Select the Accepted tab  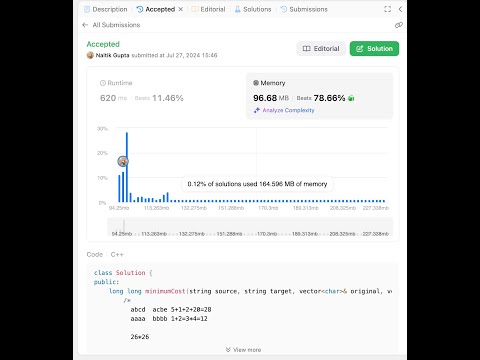click(156, 9)
